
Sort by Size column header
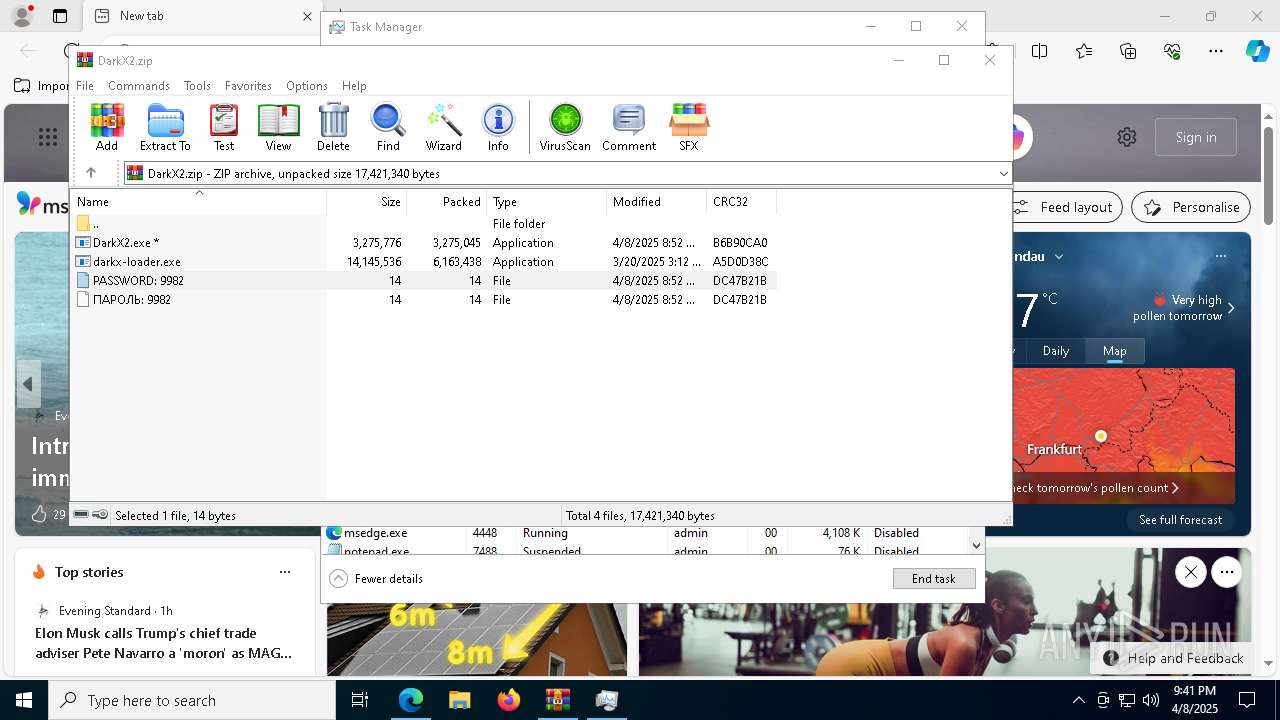tap(367, 202)
